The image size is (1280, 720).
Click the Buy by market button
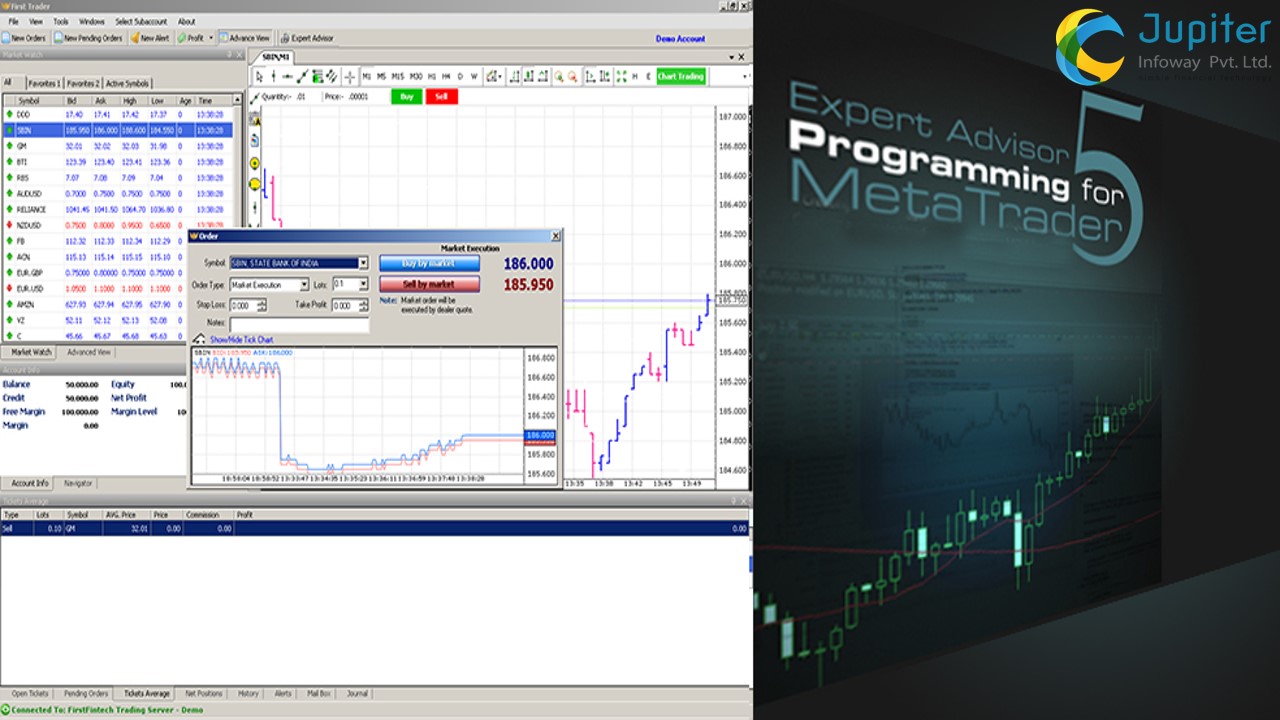[x=429, y=263]
